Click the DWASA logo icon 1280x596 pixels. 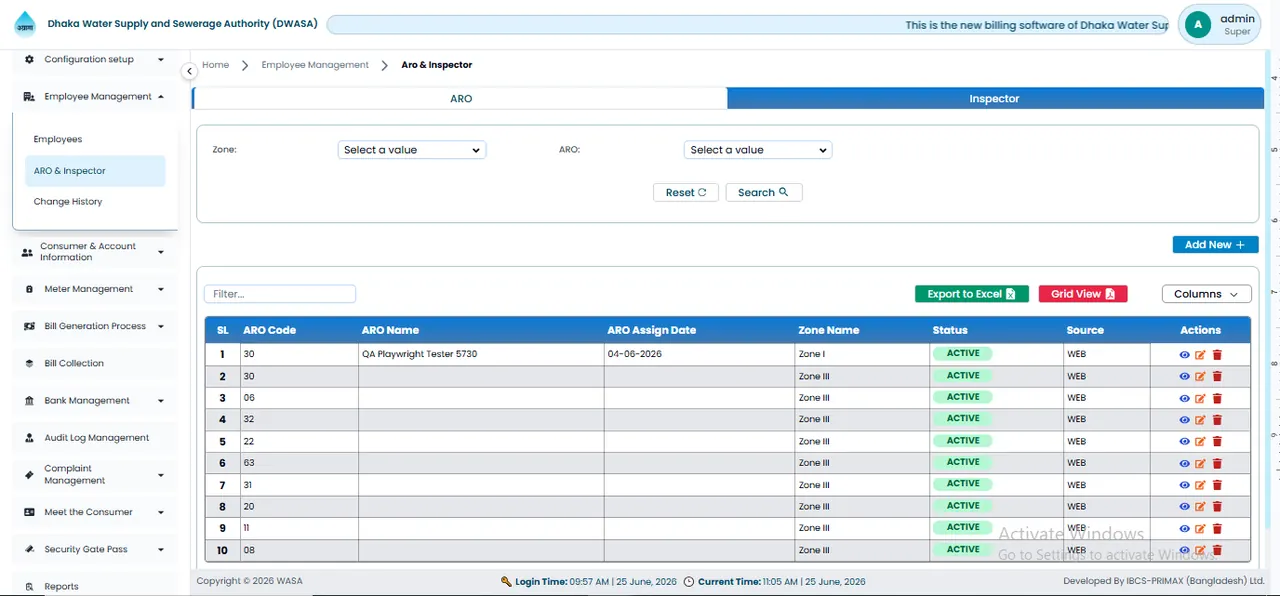click(24, 24)
